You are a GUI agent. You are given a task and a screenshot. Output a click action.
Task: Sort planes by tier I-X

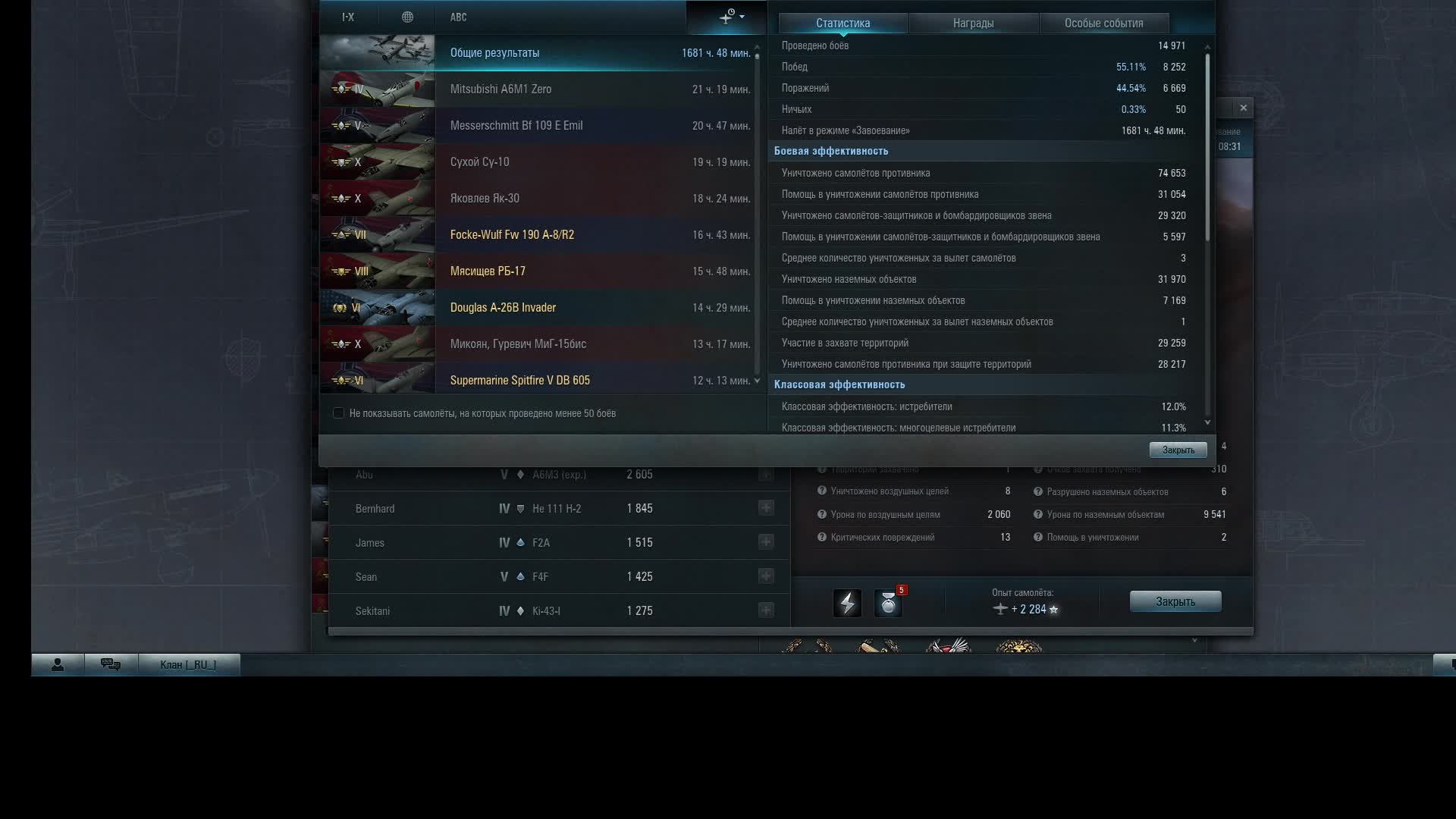[x=348, y=17]
